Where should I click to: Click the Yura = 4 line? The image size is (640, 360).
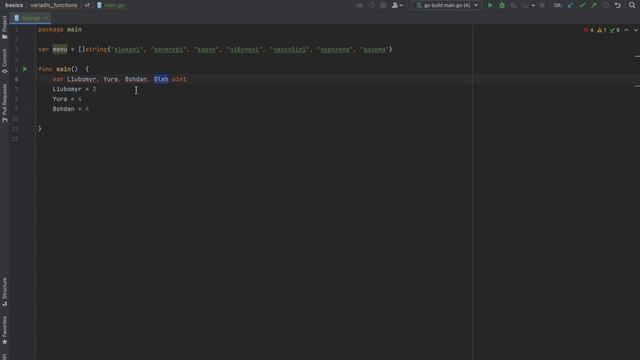point(67,99)
